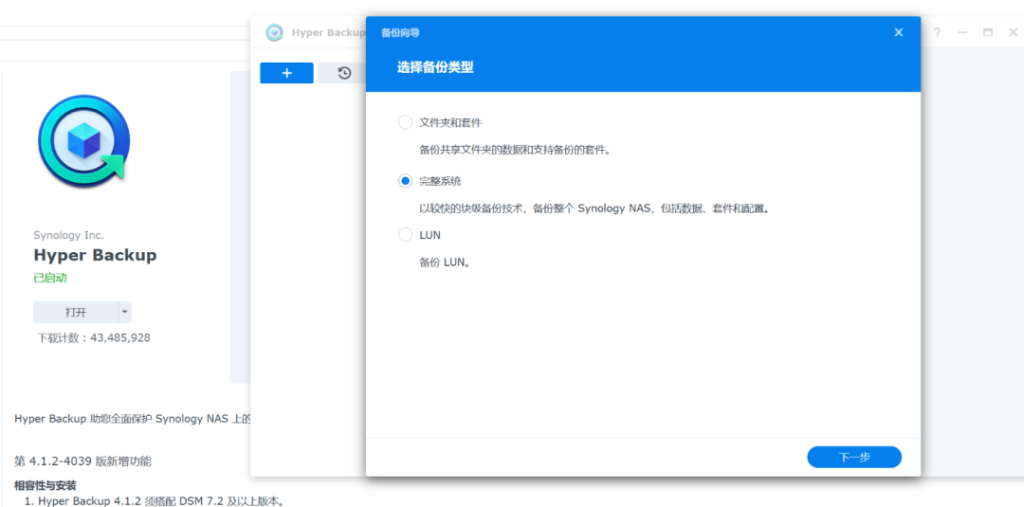Screen dimensions: 1024x507
Task: Click the 下一步 button
Action: coord(854,457)
